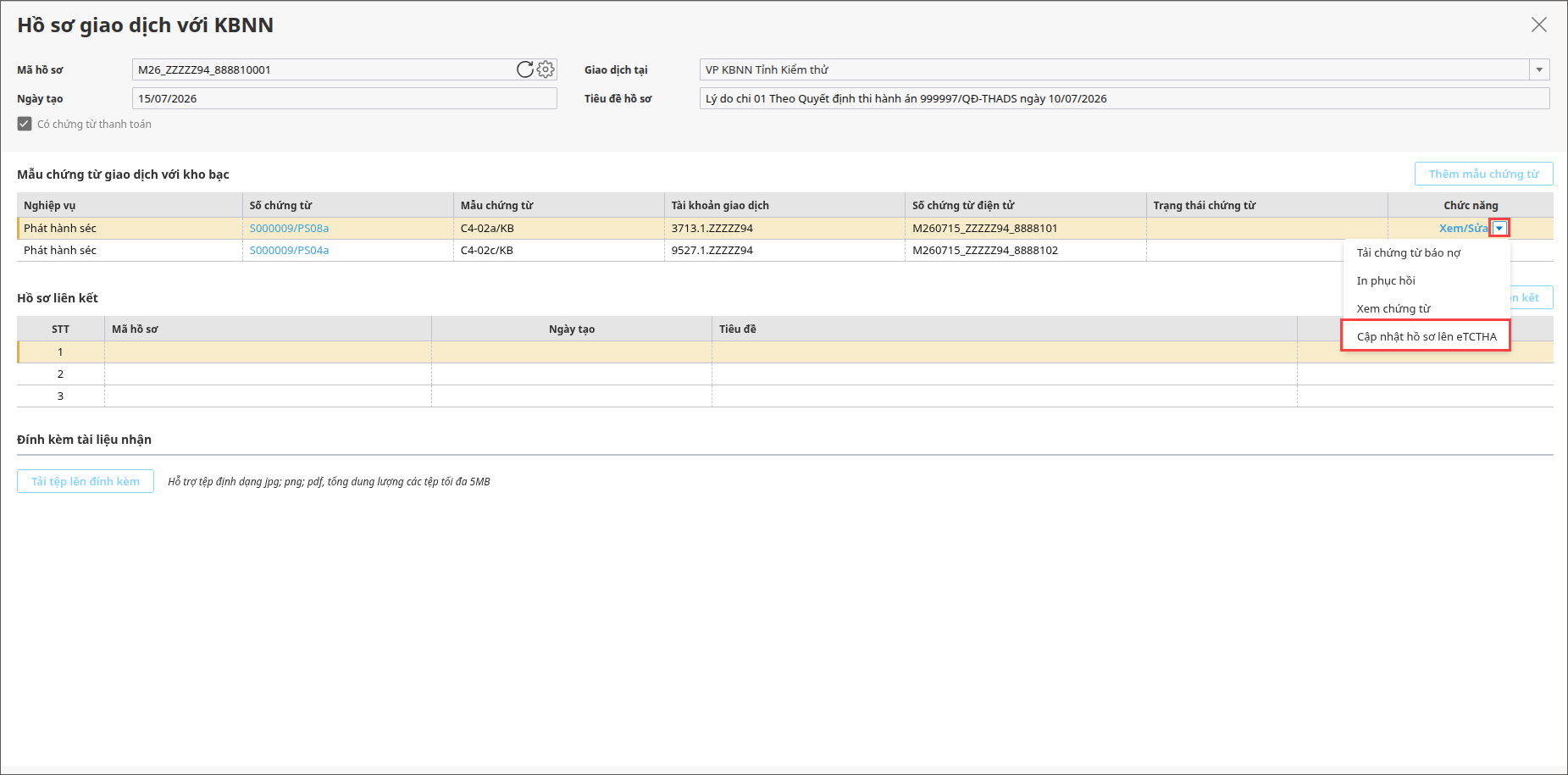Click the Thêm mẫu chứng từ button
The image size is (1568, 775).
[x=1483, y=174]
